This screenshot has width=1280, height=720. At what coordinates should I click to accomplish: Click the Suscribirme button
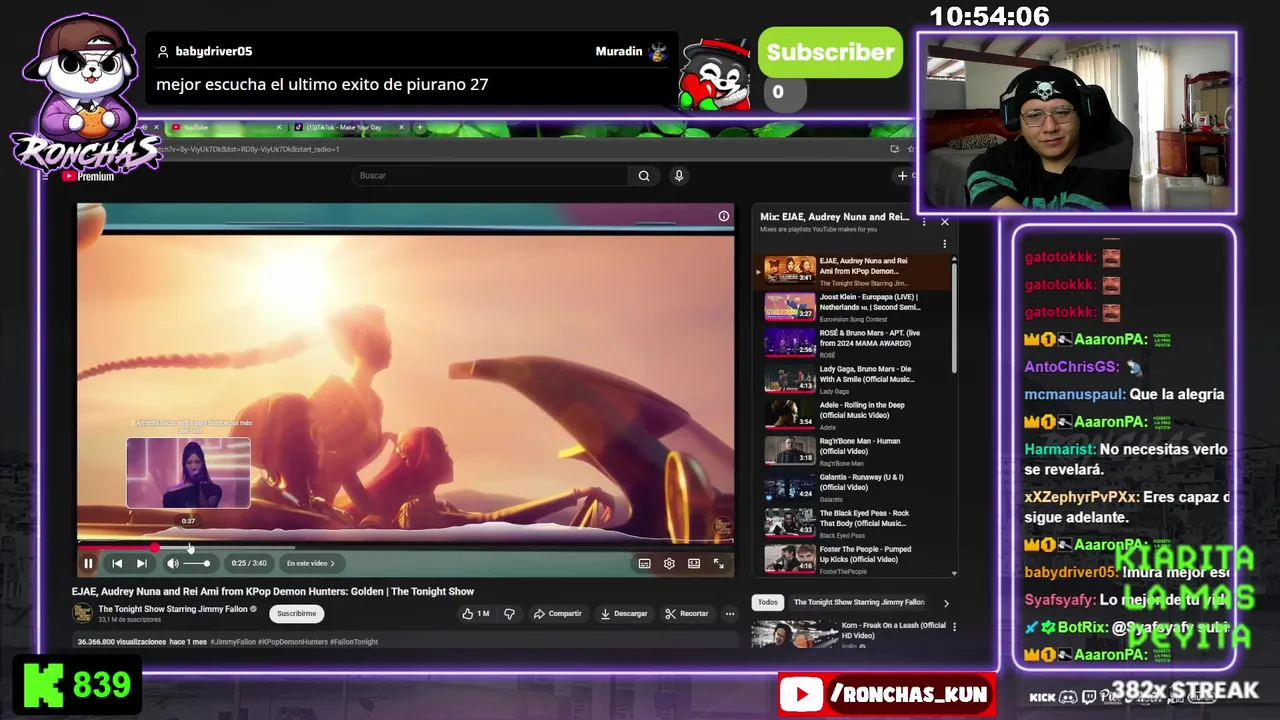pyautogui.click(x=296, y=613)
